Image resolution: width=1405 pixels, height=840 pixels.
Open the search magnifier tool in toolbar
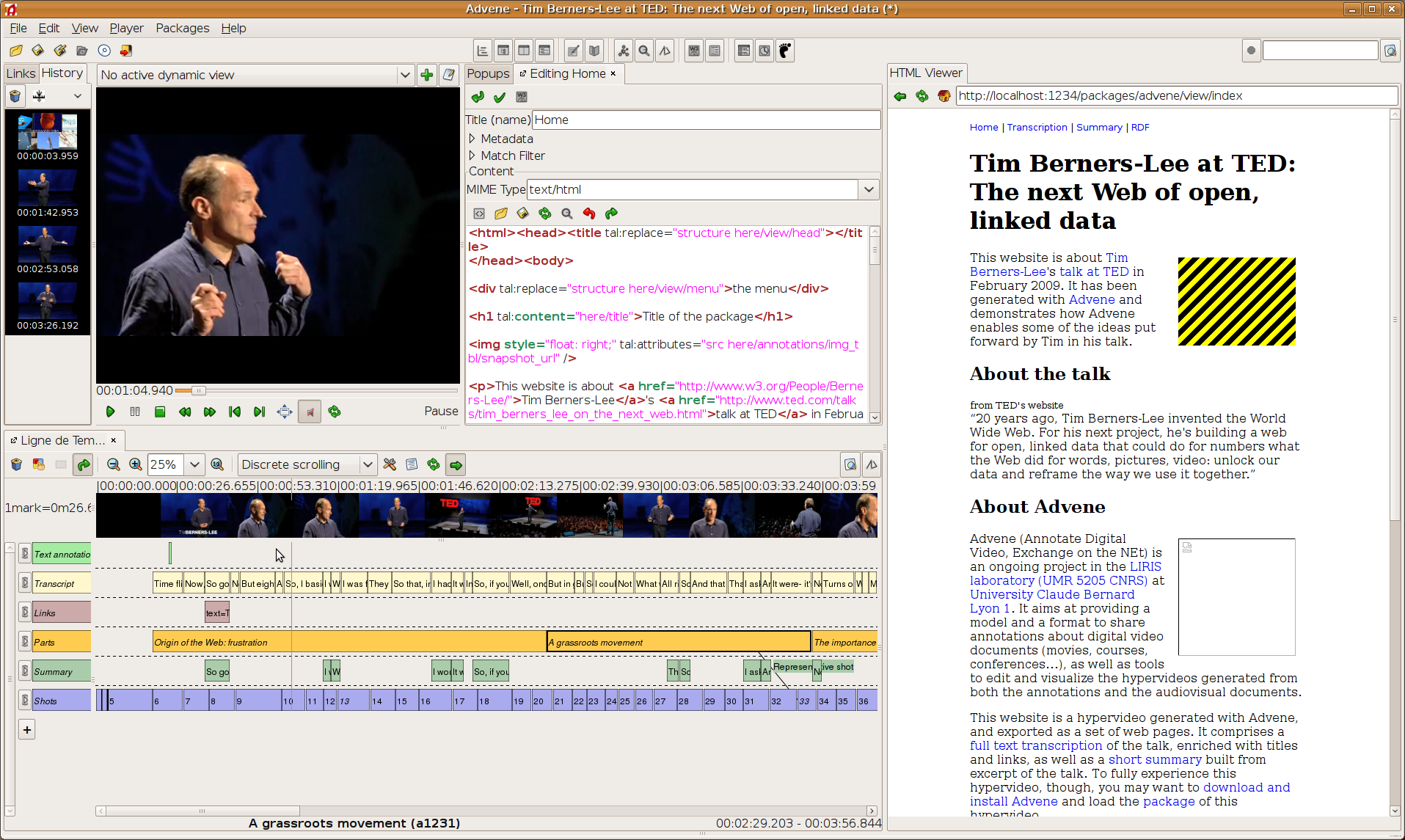pos(644,51)
